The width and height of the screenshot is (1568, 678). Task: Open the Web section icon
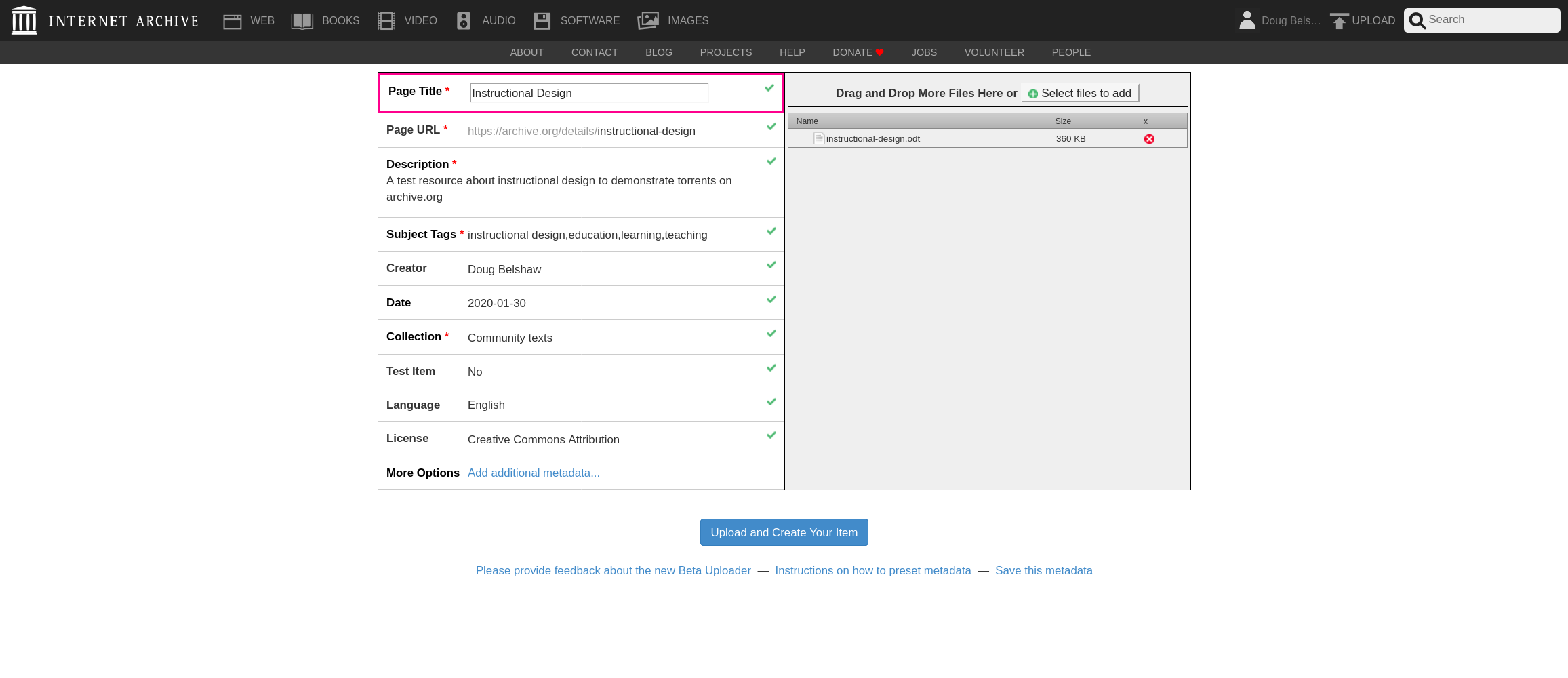[x=233, y=21]
